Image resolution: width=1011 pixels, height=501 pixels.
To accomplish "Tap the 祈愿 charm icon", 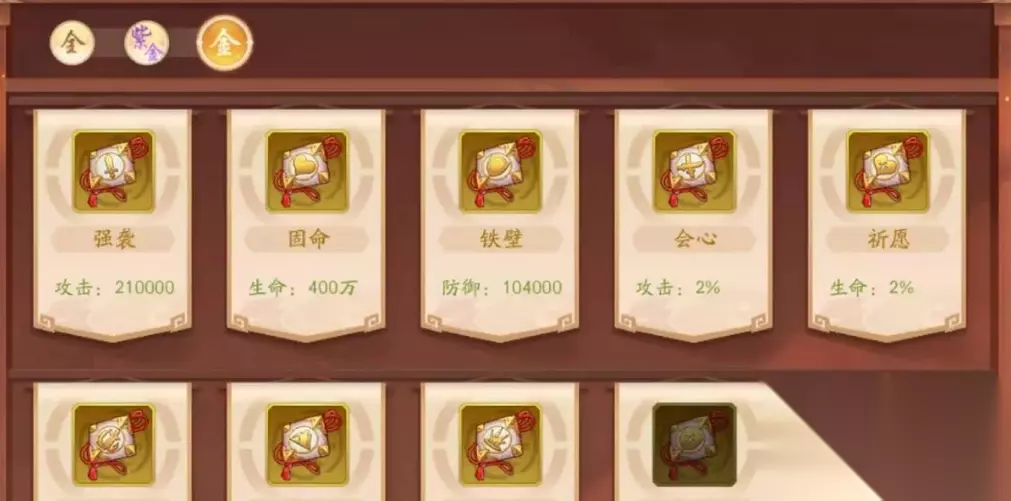I will [887, 172].
